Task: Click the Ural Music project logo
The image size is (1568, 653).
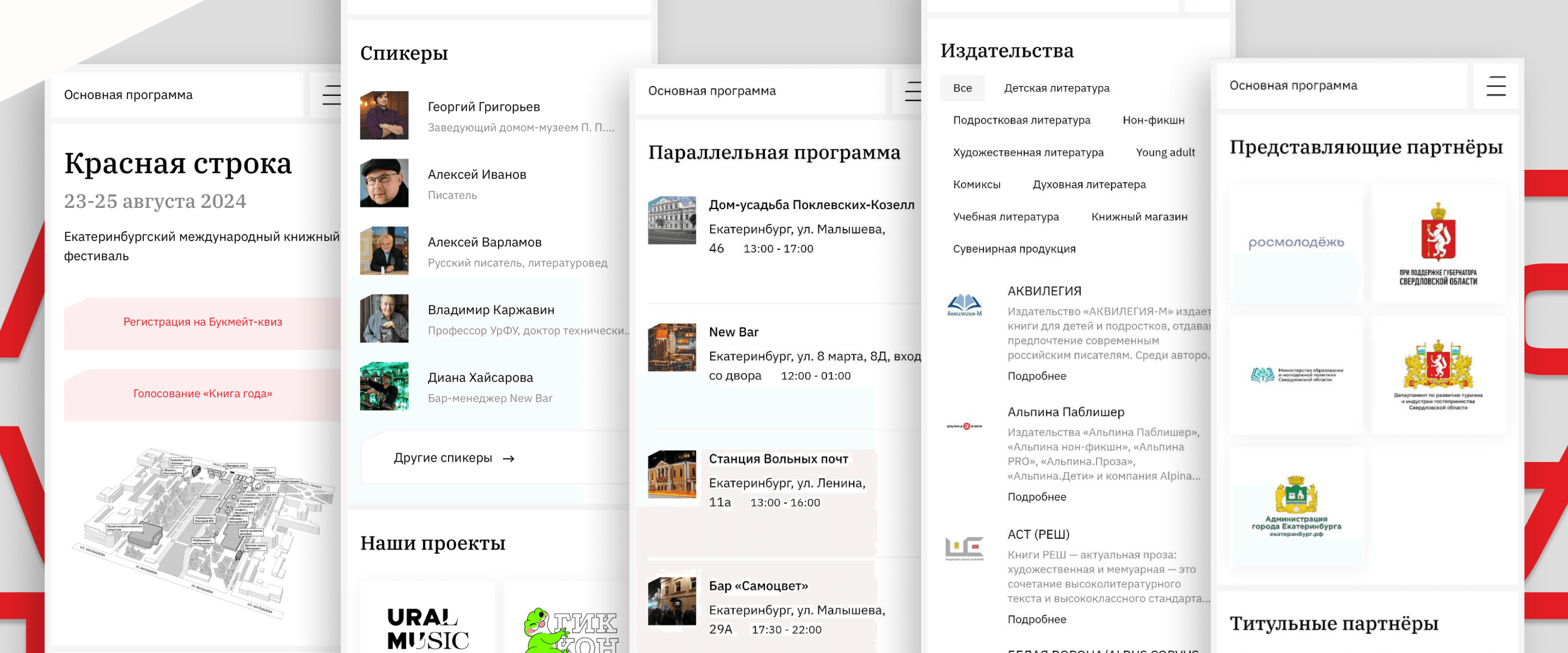Action: tap(427, 628)
